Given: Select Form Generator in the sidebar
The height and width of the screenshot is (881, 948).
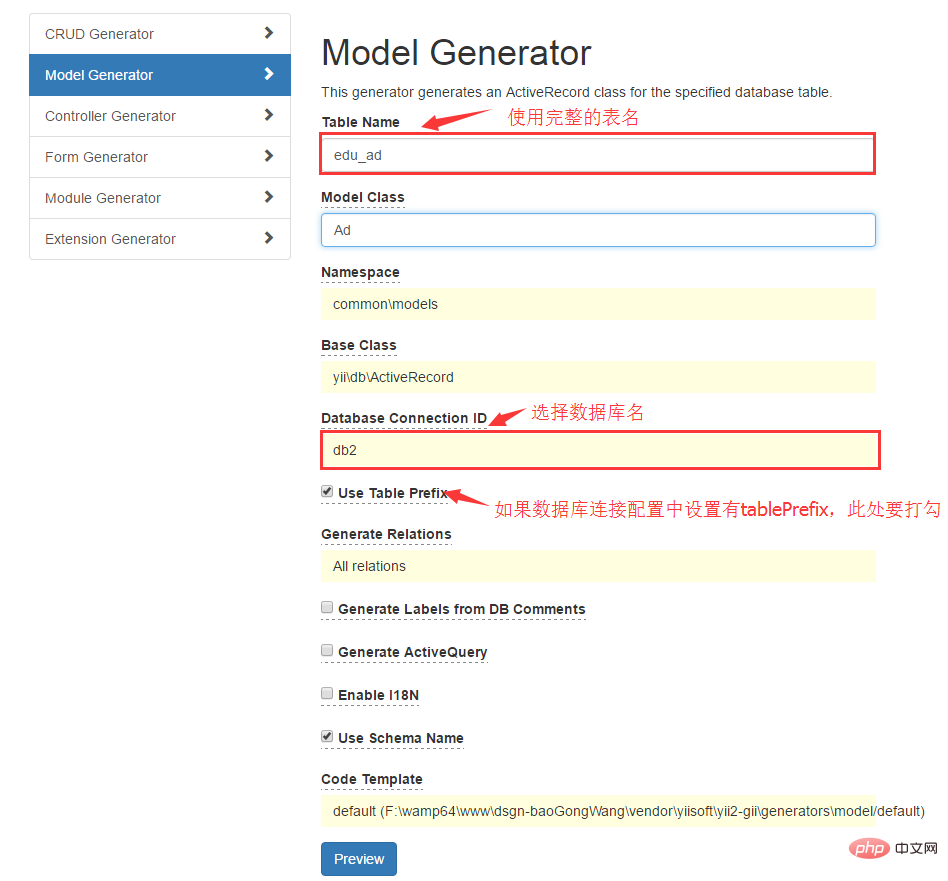Looking at the screenshot, I should (97, 157).
